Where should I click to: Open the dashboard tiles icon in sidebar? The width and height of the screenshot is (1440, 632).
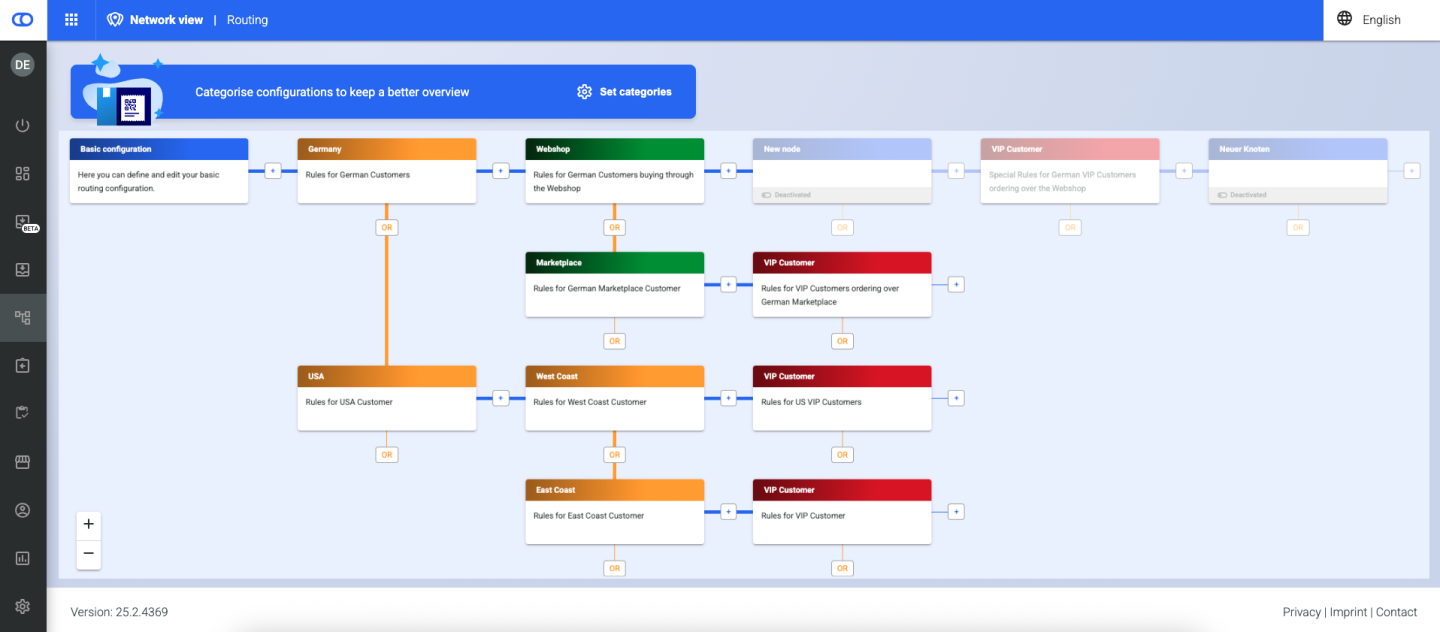(23, 174)
